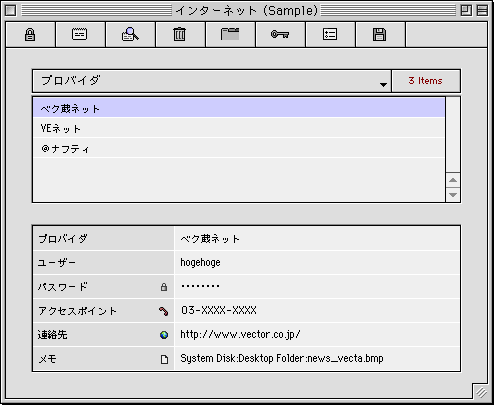This screenshot has height=405, width=494.
Task: Open the new card entry toolbar icon
Action: click(x=80, y=34)
